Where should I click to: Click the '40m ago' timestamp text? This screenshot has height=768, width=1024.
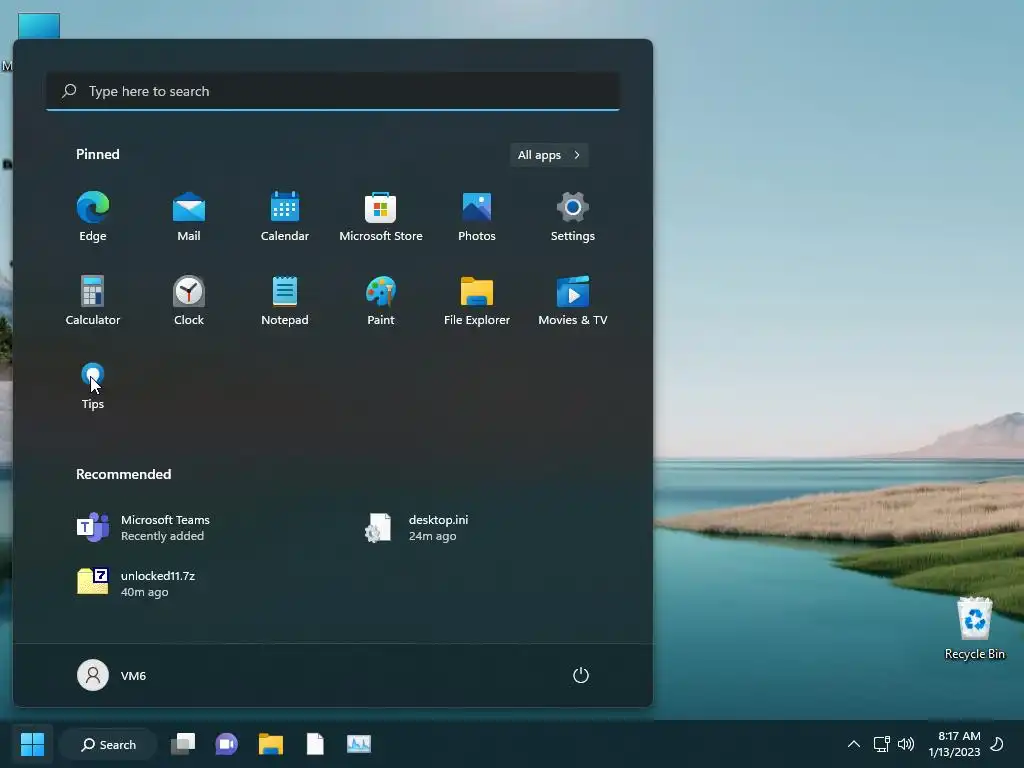[144, 592]
